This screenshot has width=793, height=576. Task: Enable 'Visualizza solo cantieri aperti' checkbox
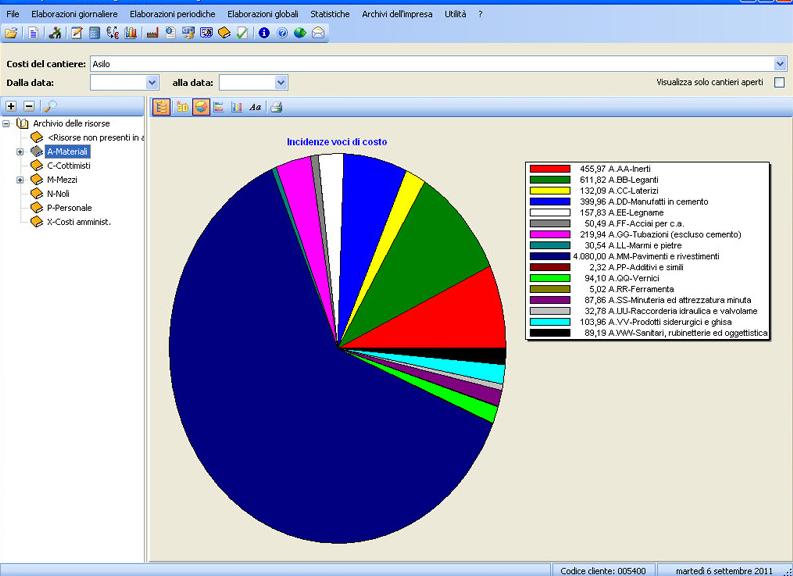[779, 82]
